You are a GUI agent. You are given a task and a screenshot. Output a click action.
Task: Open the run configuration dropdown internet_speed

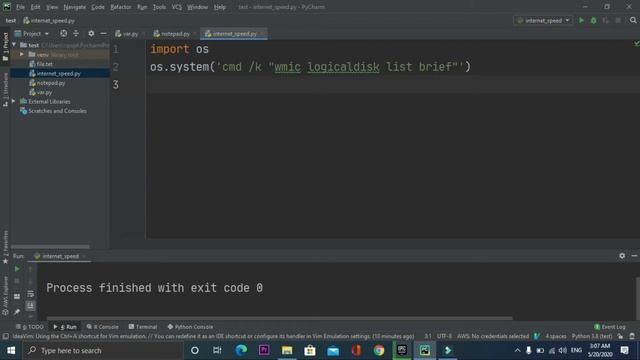tap(543, 20)
